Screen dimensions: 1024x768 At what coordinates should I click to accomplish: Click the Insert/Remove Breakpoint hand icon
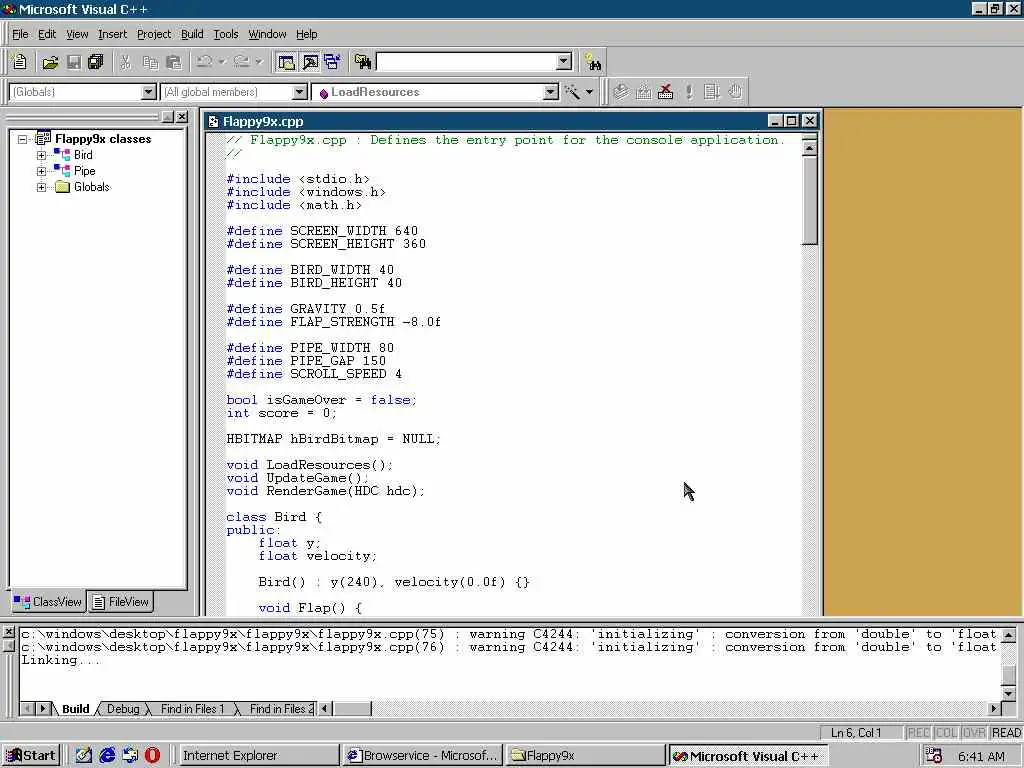(x=735, y=92)
